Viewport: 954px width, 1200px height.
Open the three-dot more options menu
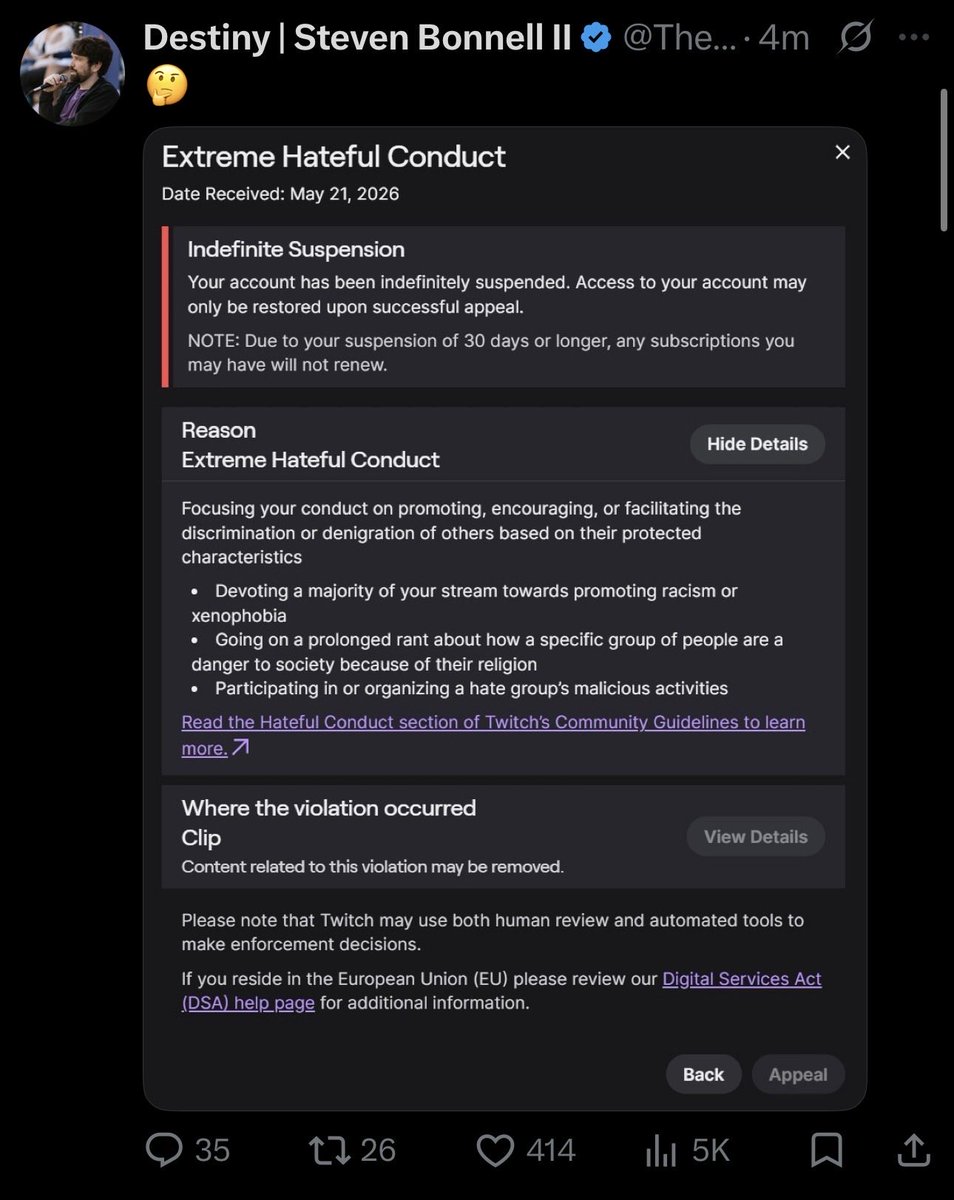[x=914, y=39]
